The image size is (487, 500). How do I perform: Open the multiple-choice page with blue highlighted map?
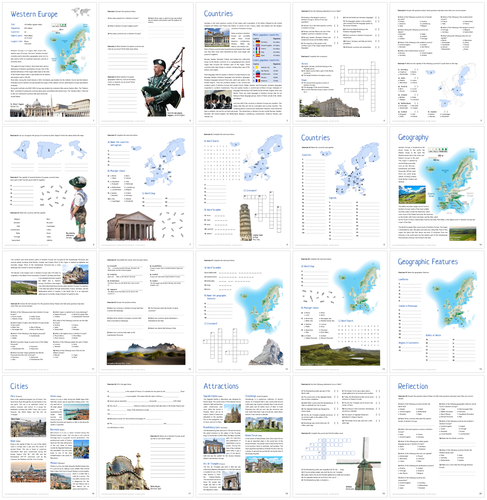click(437, 63)
